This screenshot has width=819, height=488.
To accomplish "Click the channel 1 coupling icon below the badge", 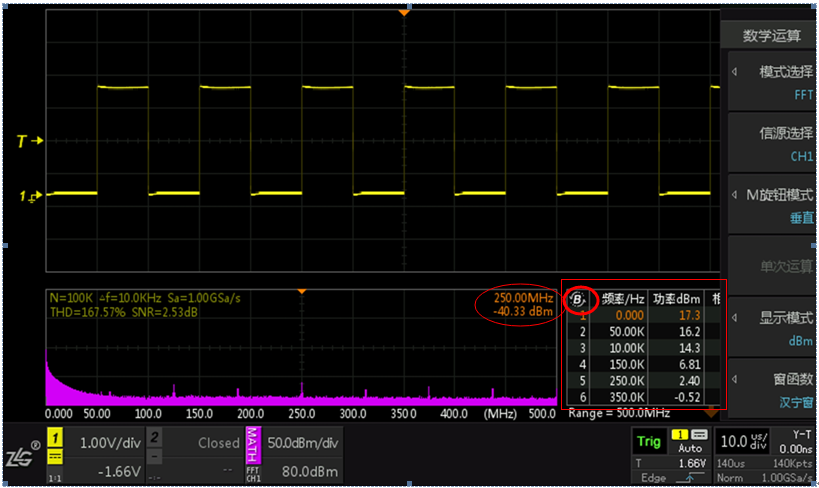I will 55,457.
